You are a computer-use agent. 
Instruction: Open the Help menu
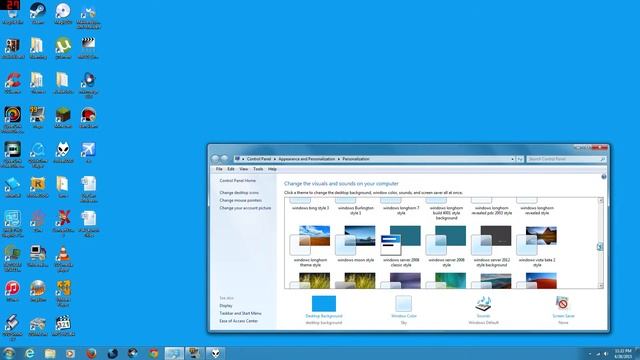coord(272,169)
